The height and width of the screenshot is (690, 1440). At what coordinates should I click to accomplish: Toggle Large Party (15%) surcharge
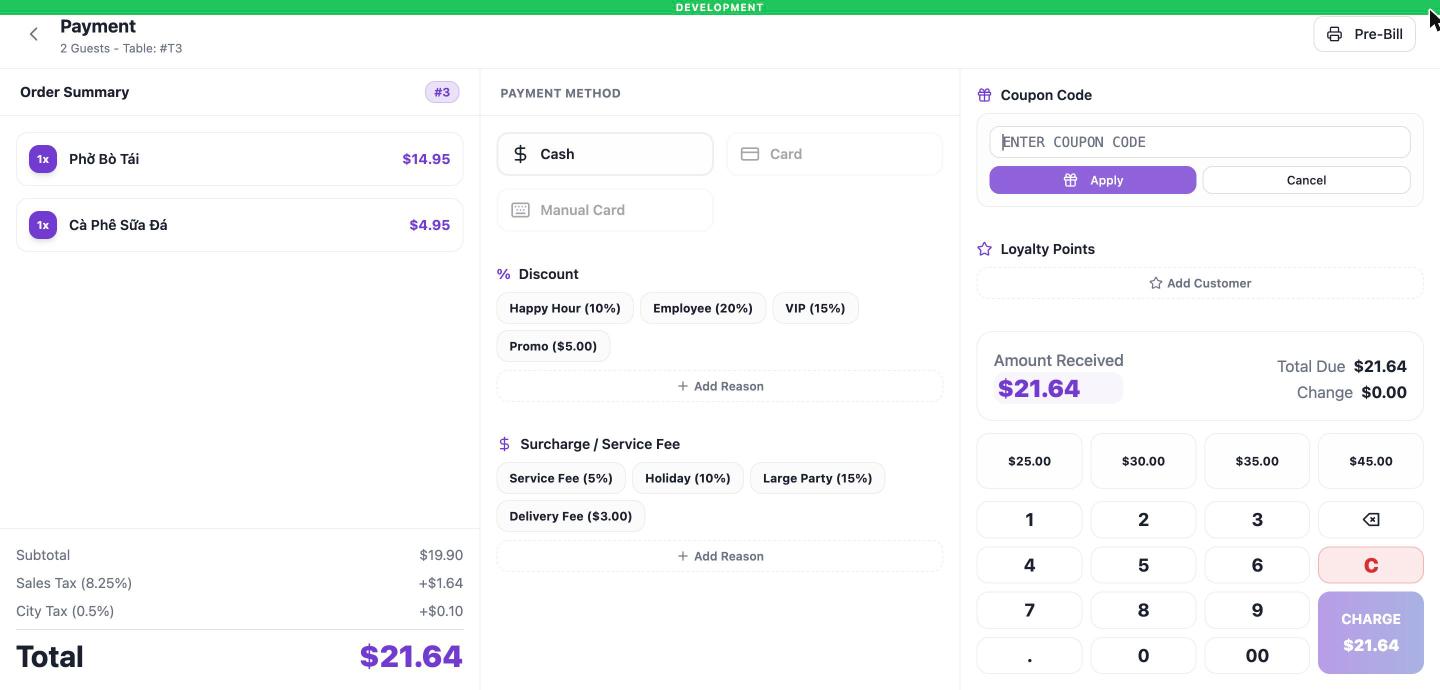tap(817, 478)
